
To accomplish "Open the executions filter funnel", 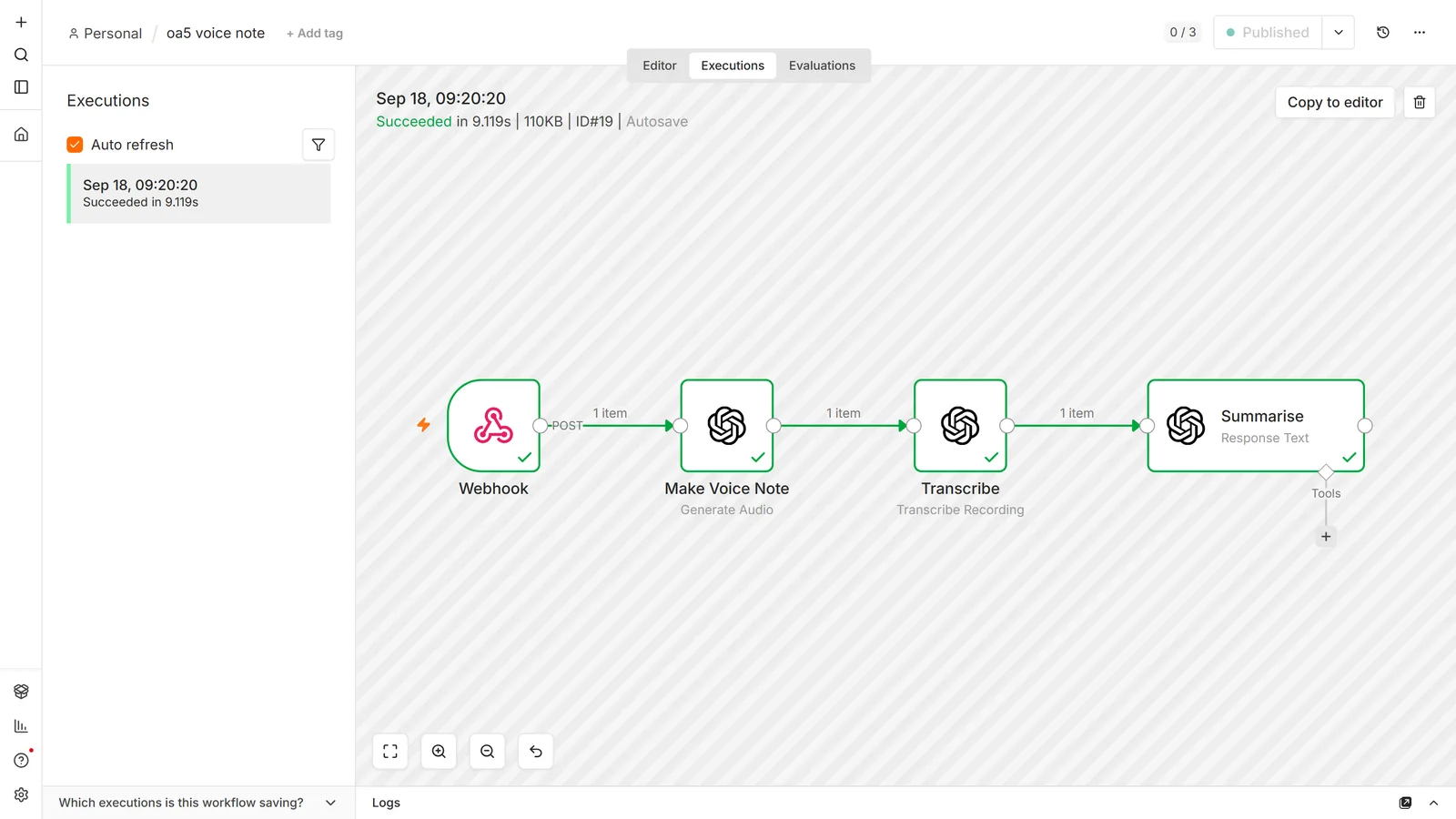I will pyautogui.click(x=318, y=145).
